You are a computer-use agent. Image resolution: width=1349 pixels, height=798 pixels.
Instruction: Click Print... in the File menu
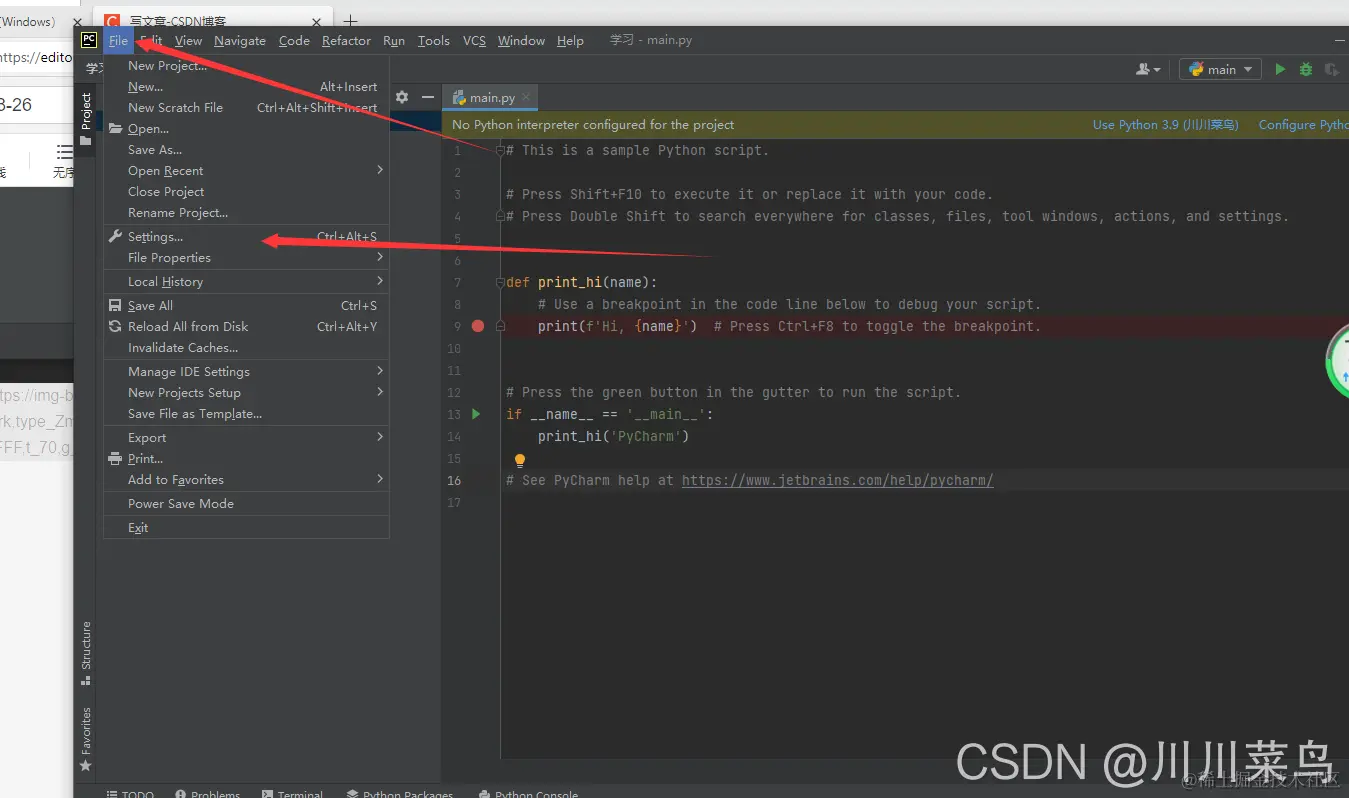pos(246,458)
